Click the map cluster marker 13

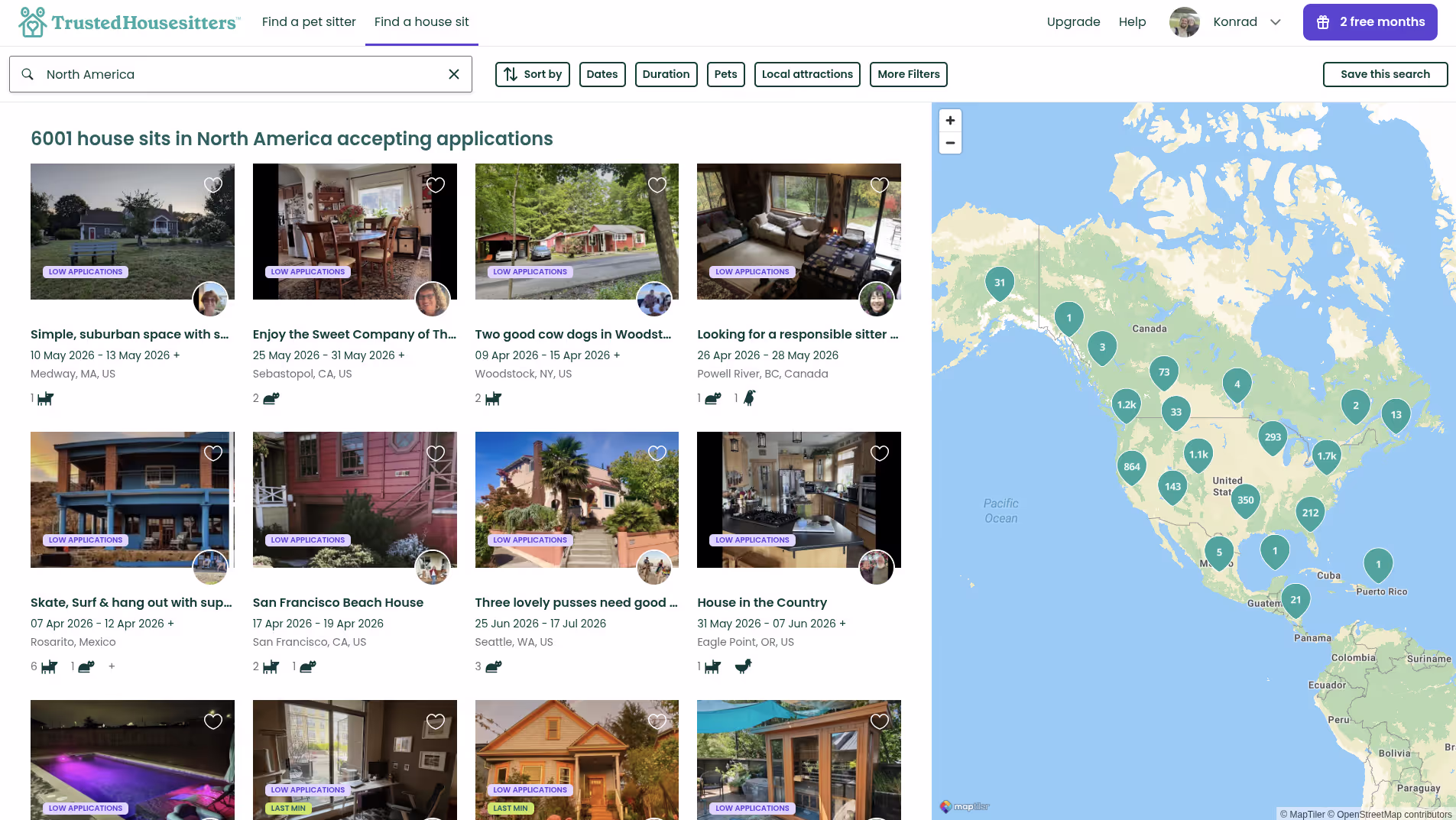[1396, 415]
